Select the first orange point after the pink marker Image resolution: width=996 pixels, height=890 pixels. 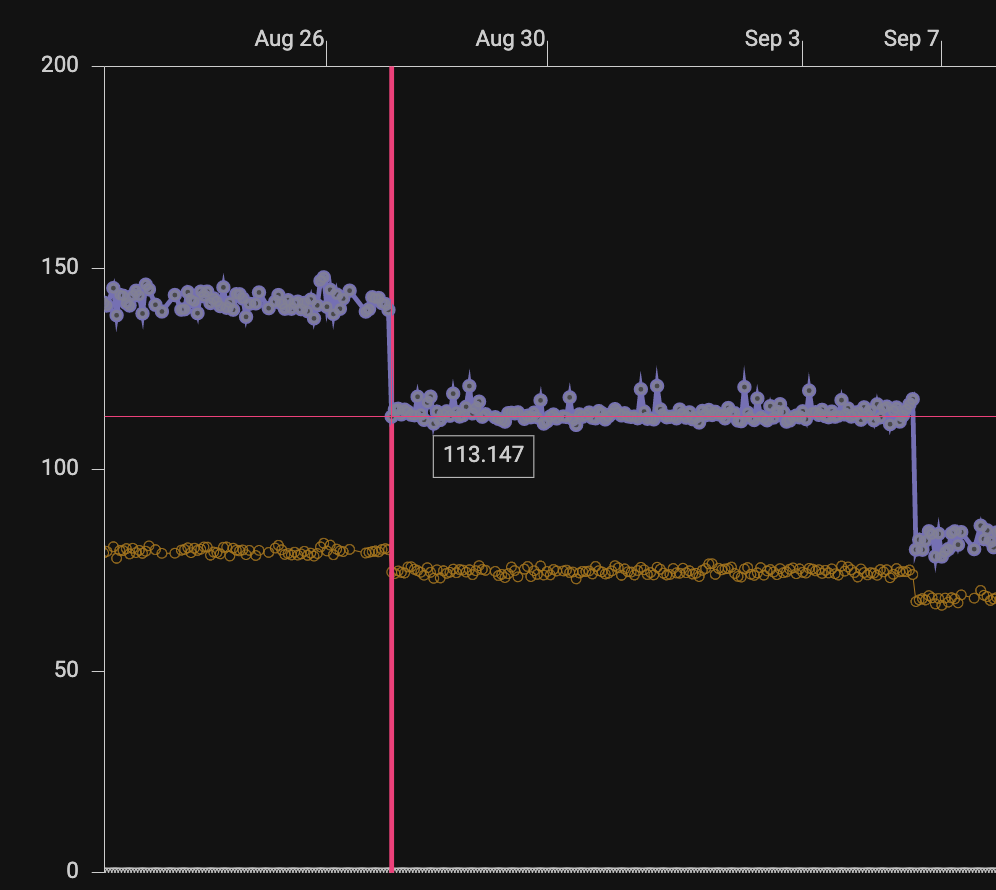pos(393,572)
